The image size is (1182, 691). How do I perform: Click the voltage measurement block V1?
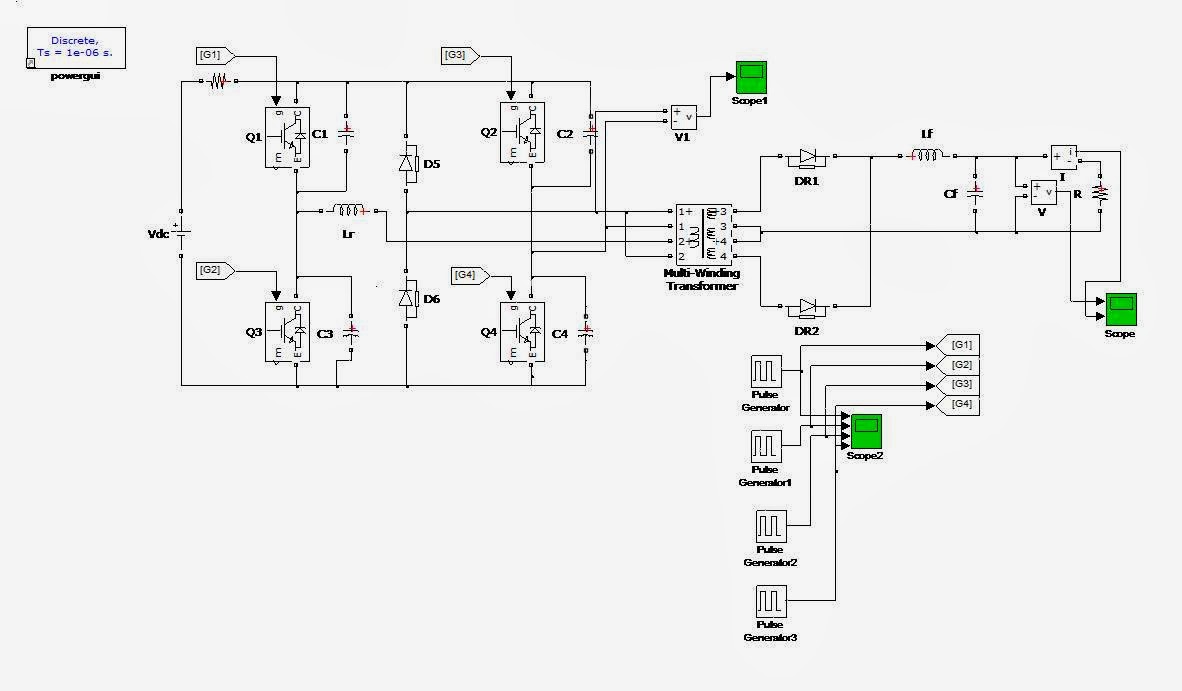click(685, 118)
